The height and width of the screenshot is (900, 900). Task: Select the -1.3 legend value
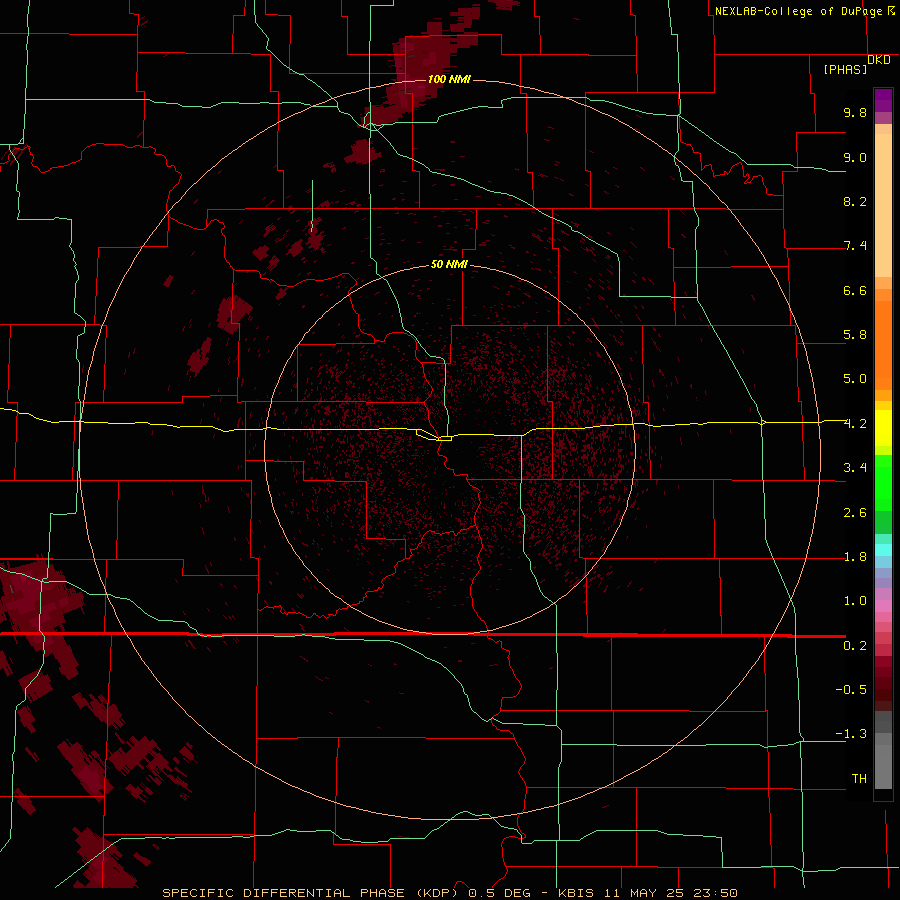(x=851, y=734)
